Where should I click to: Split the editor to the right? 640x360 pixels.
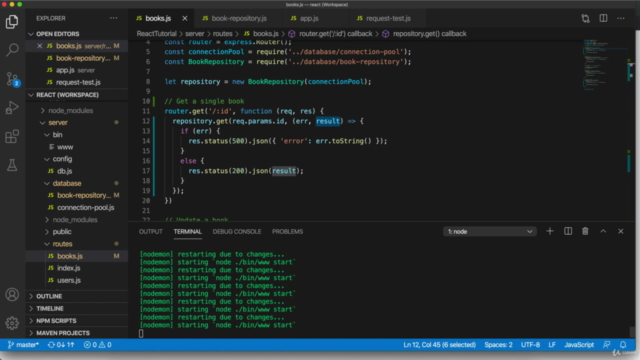point(603,18)
